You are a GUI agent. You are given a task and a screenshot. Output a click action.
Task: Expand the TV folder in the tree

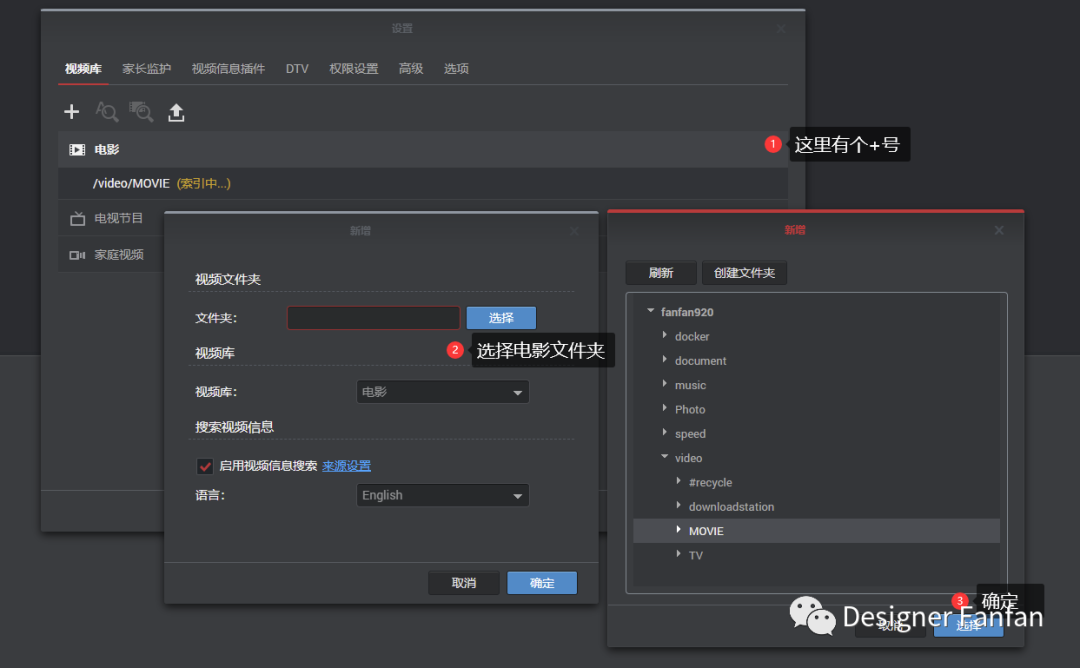679,555
